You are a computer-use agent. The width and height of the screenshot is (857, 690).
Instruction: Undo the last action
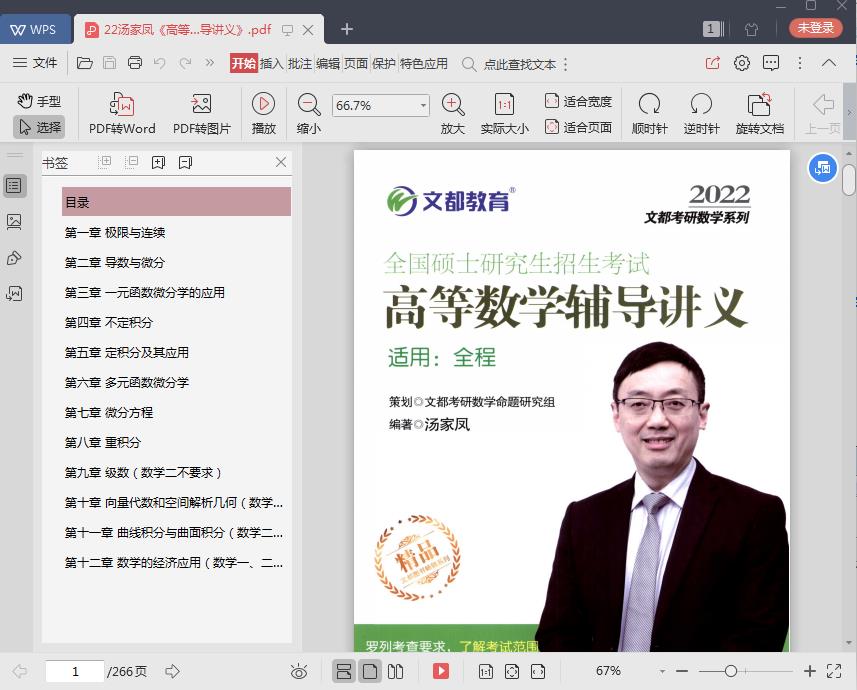point(160,63)
